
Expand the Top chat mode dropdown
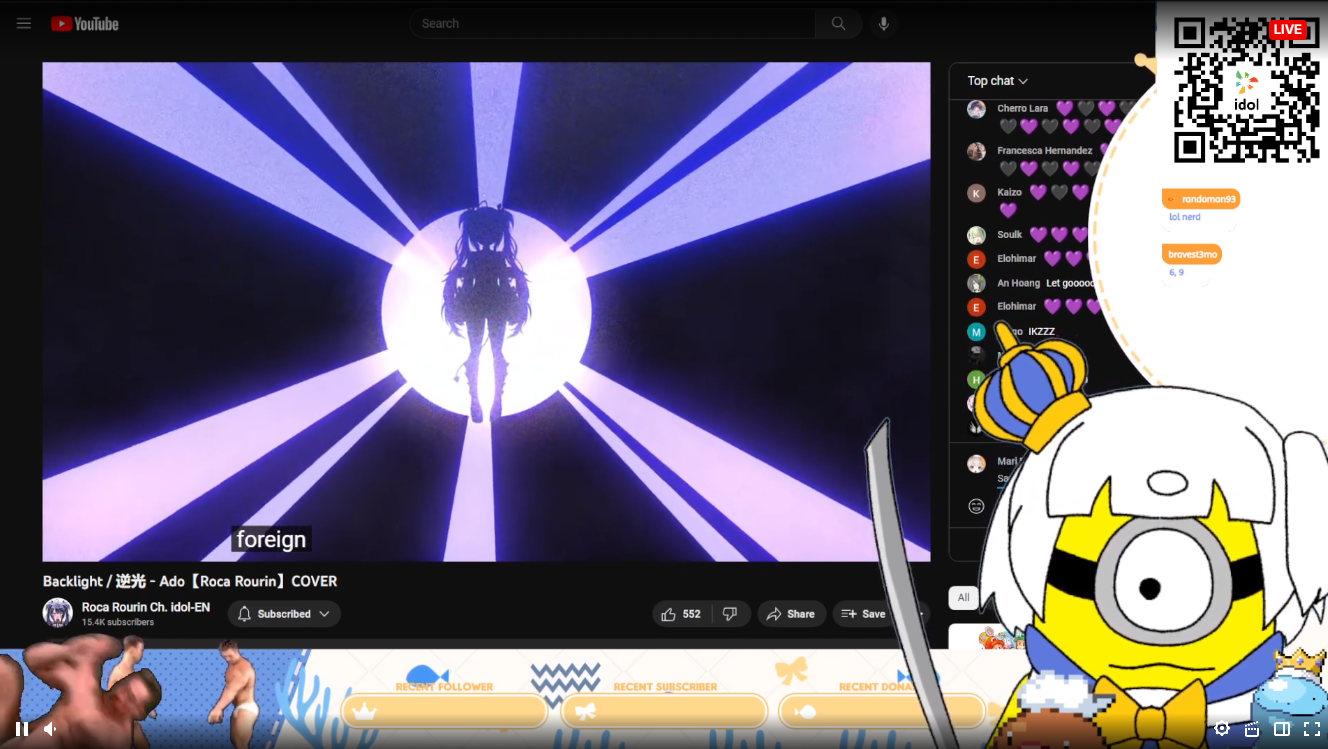[998, 81]
